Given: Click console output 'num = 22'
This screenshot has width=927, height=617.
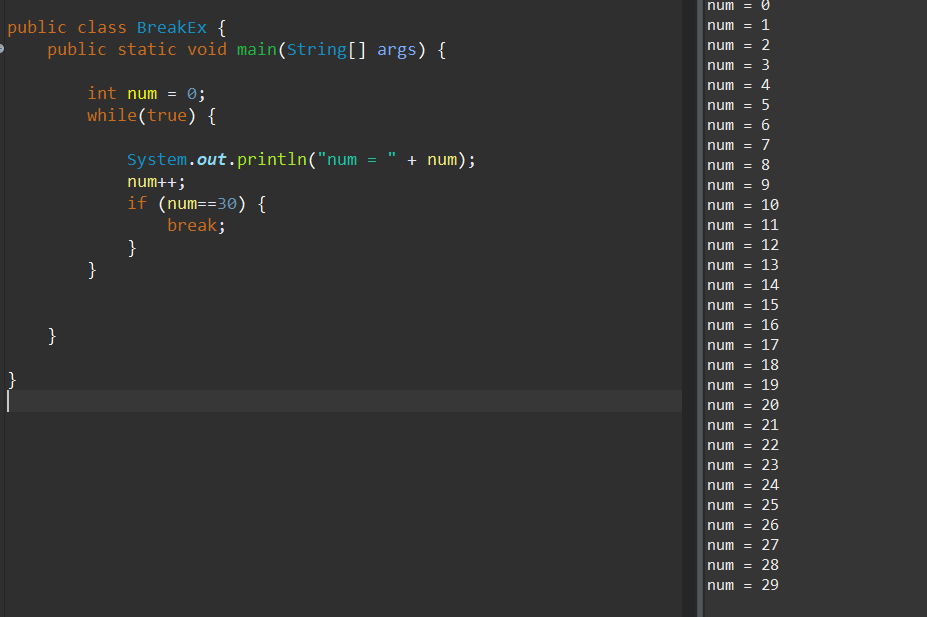Looking at the screenshot, I should tap(743, 446).
